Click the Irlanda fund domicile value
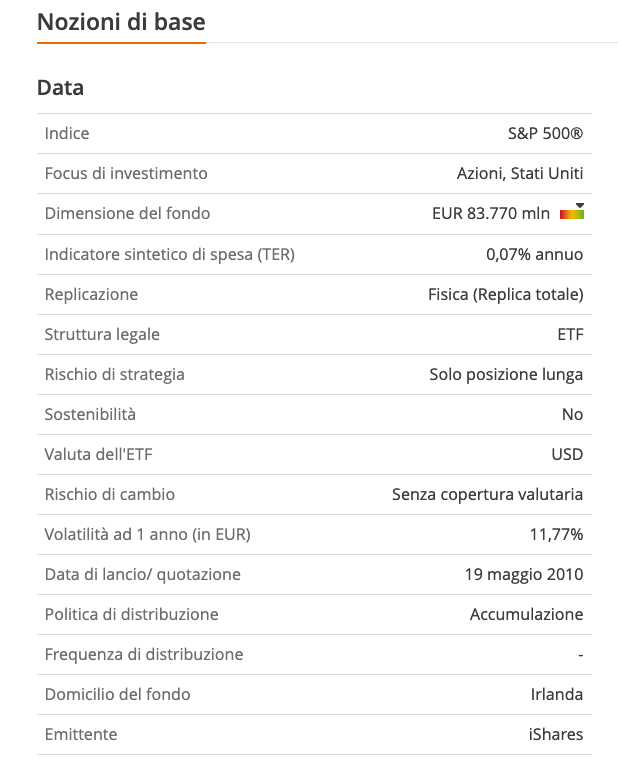618x771 pixels. click(x=557, y=694)
